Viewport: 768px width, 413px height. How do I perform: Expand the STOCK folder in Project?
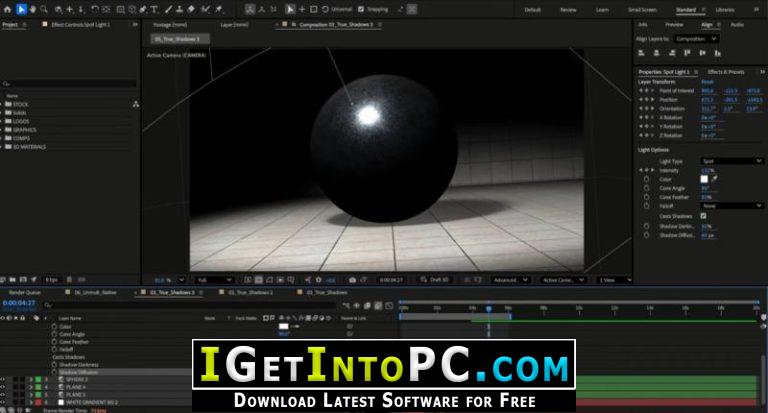(x=2, y=104)
